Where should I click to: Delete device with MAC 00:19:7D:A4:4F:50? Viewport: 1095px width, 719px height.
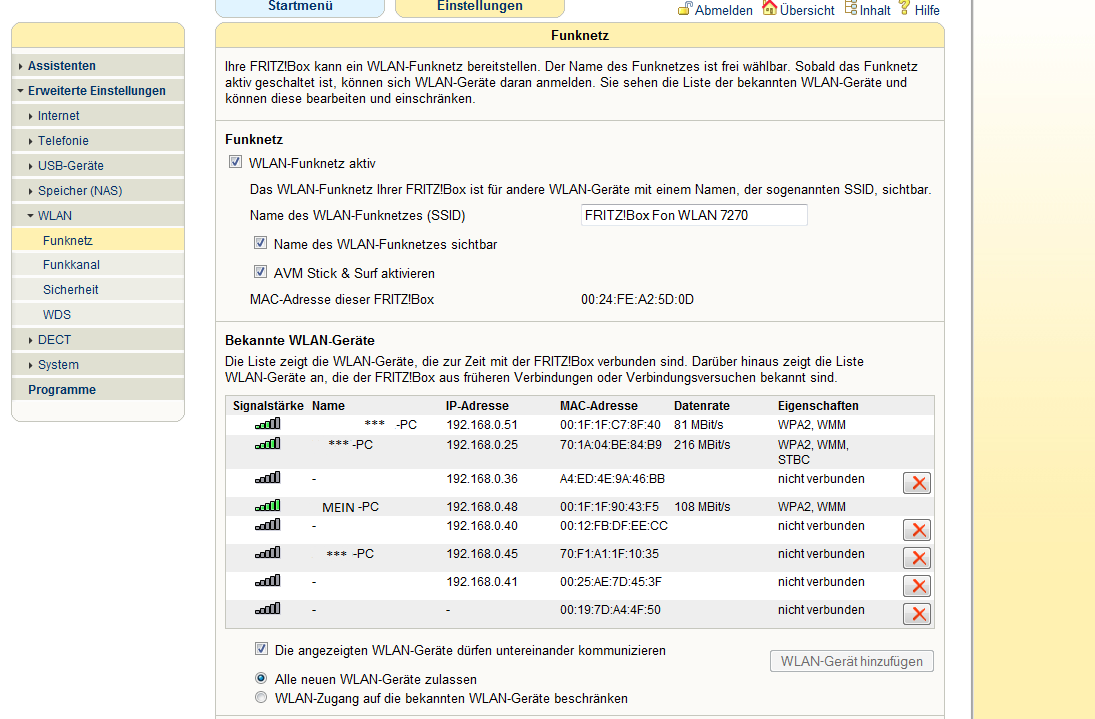click(917, 614)
